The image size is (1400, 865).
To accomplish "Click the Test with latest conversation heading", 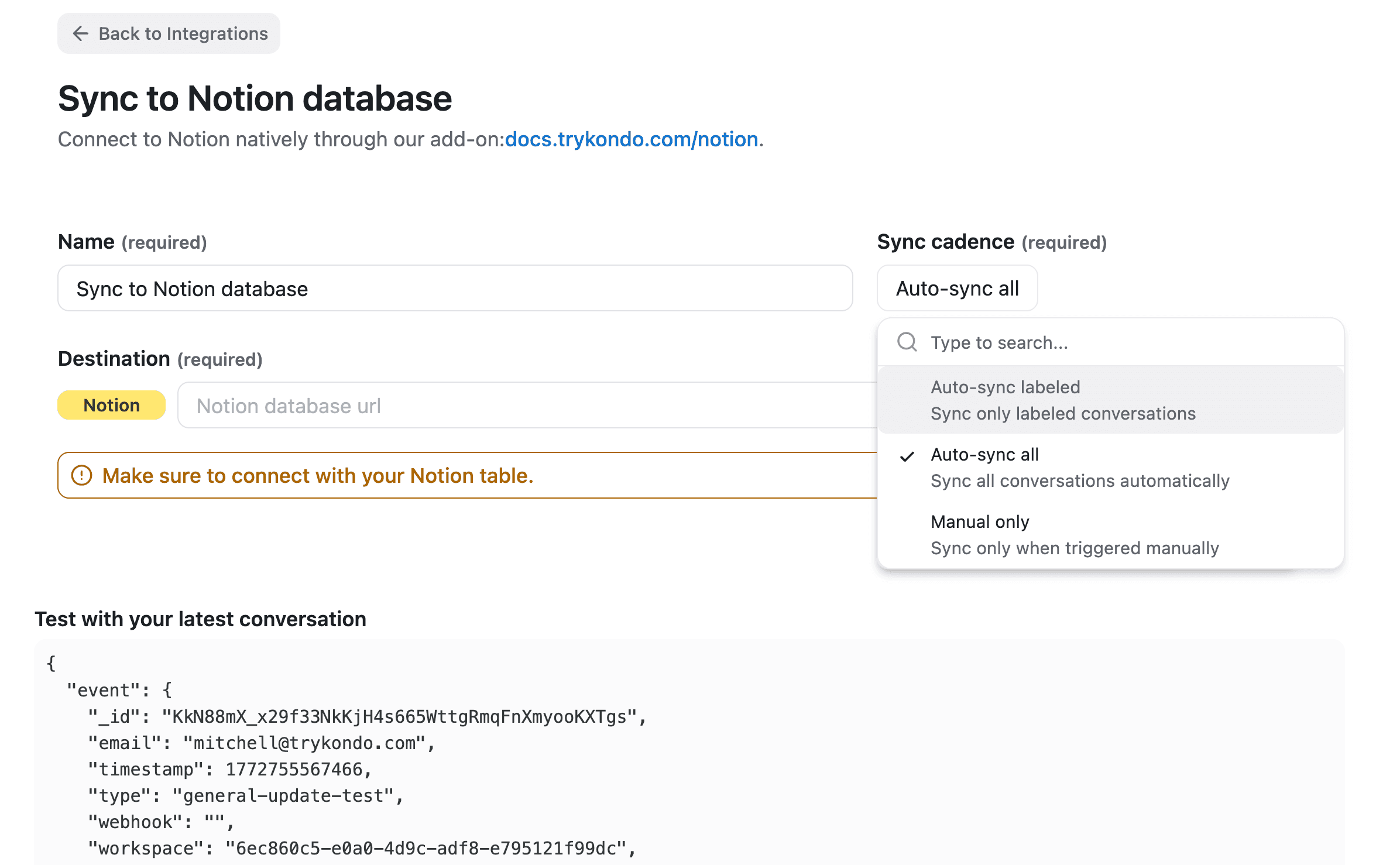I will 200,619.
